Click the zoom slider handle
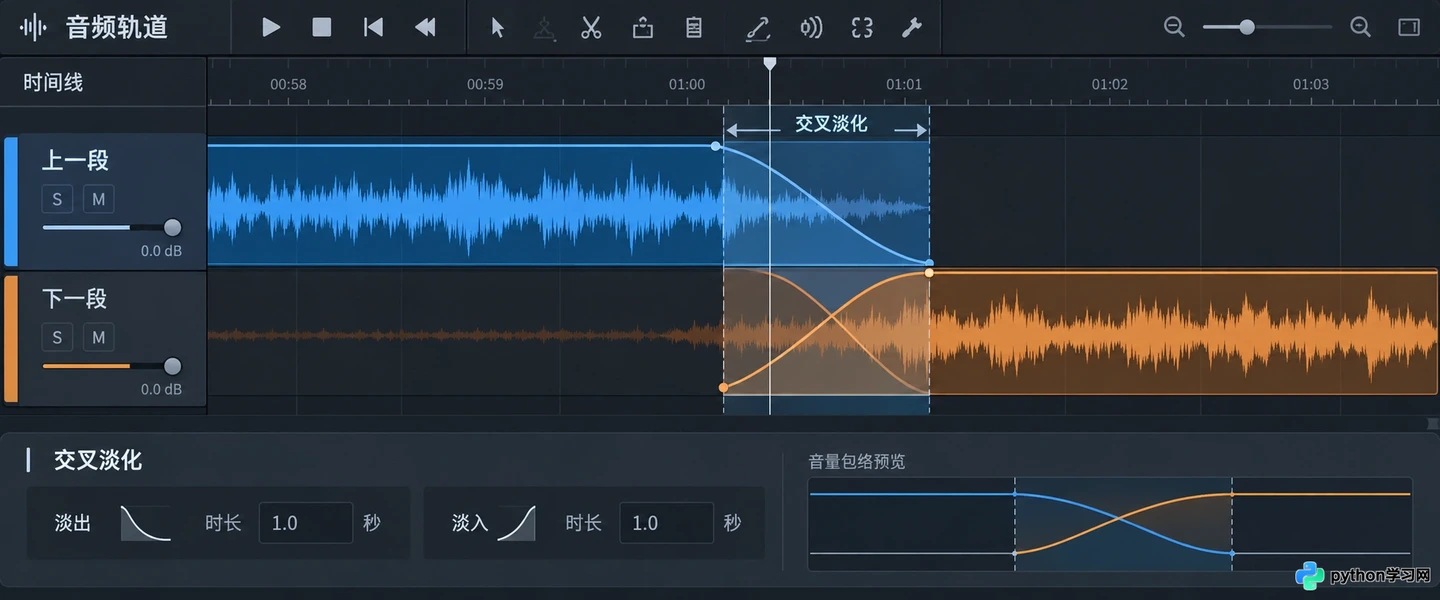 click(x=1246, y=27)
